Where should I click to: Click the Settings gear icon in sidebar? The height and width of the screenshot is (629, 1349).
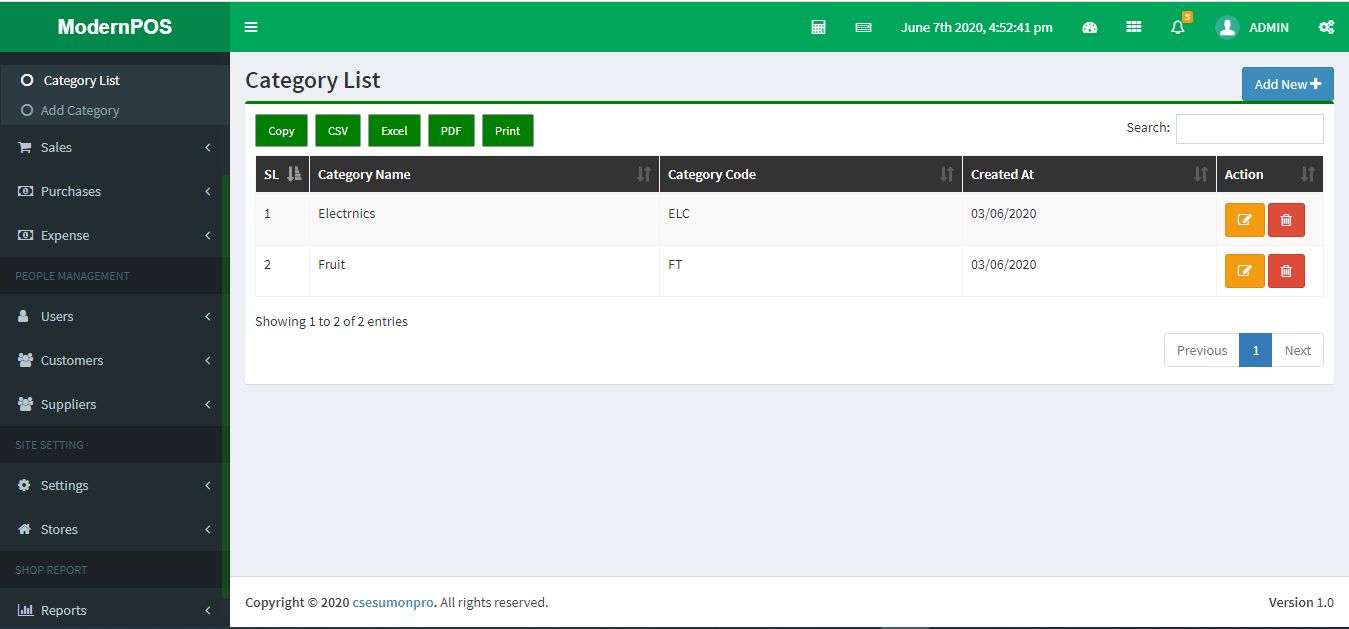[x=25, y=485]
